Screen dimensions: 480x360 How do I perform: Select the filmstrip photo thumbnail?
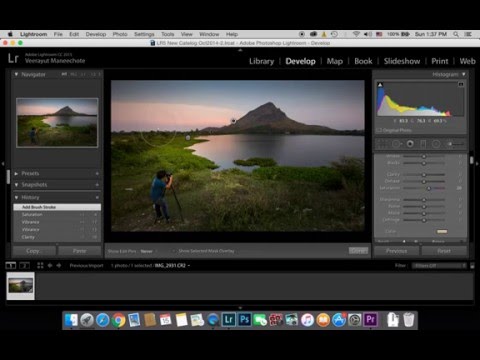tap(21, 286)
